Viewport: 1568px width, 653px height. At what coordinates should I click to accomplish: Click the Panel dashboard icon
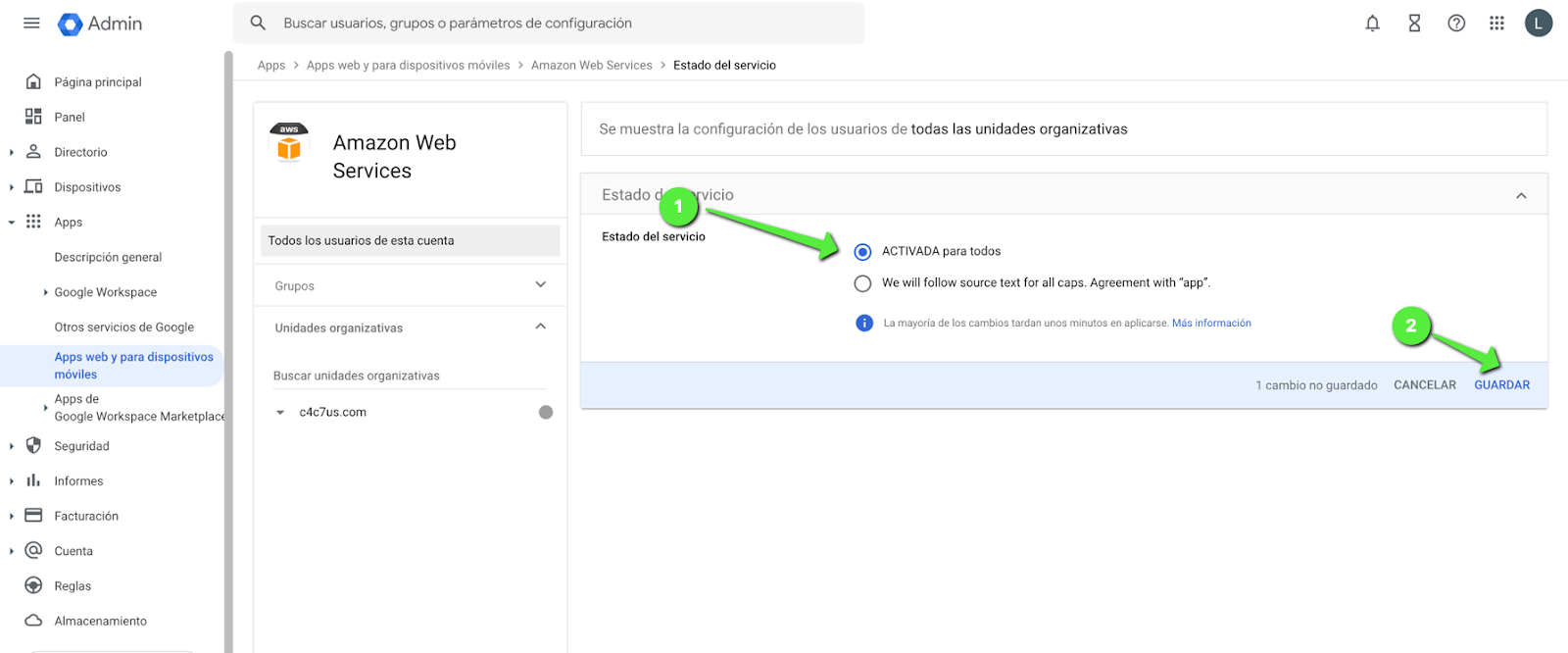[x=33, y=117]
